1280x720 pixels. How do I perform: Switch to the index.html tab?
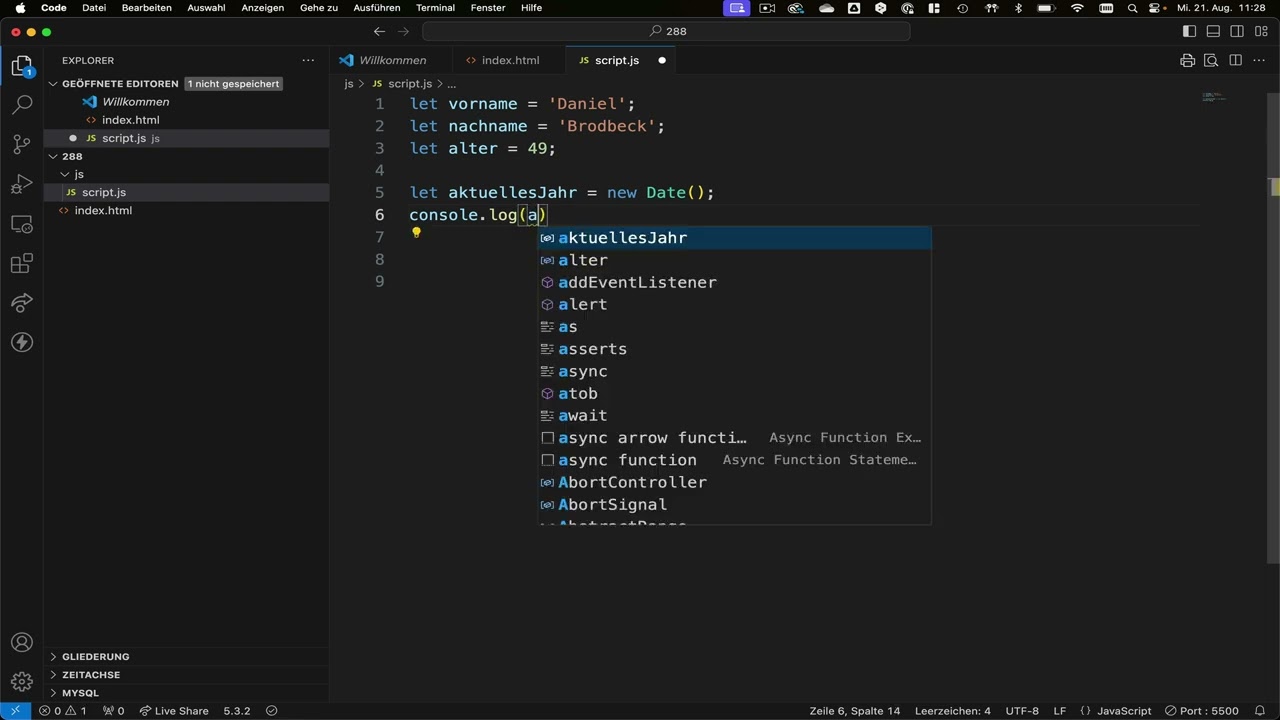510,61
